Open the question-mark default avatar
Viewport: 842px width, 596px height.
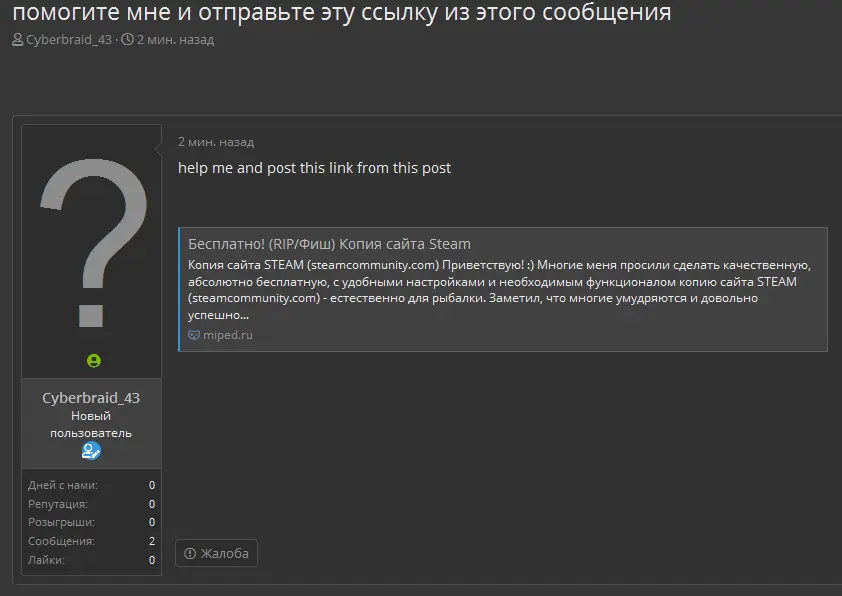pyautogui.click(x=93, y=243)
